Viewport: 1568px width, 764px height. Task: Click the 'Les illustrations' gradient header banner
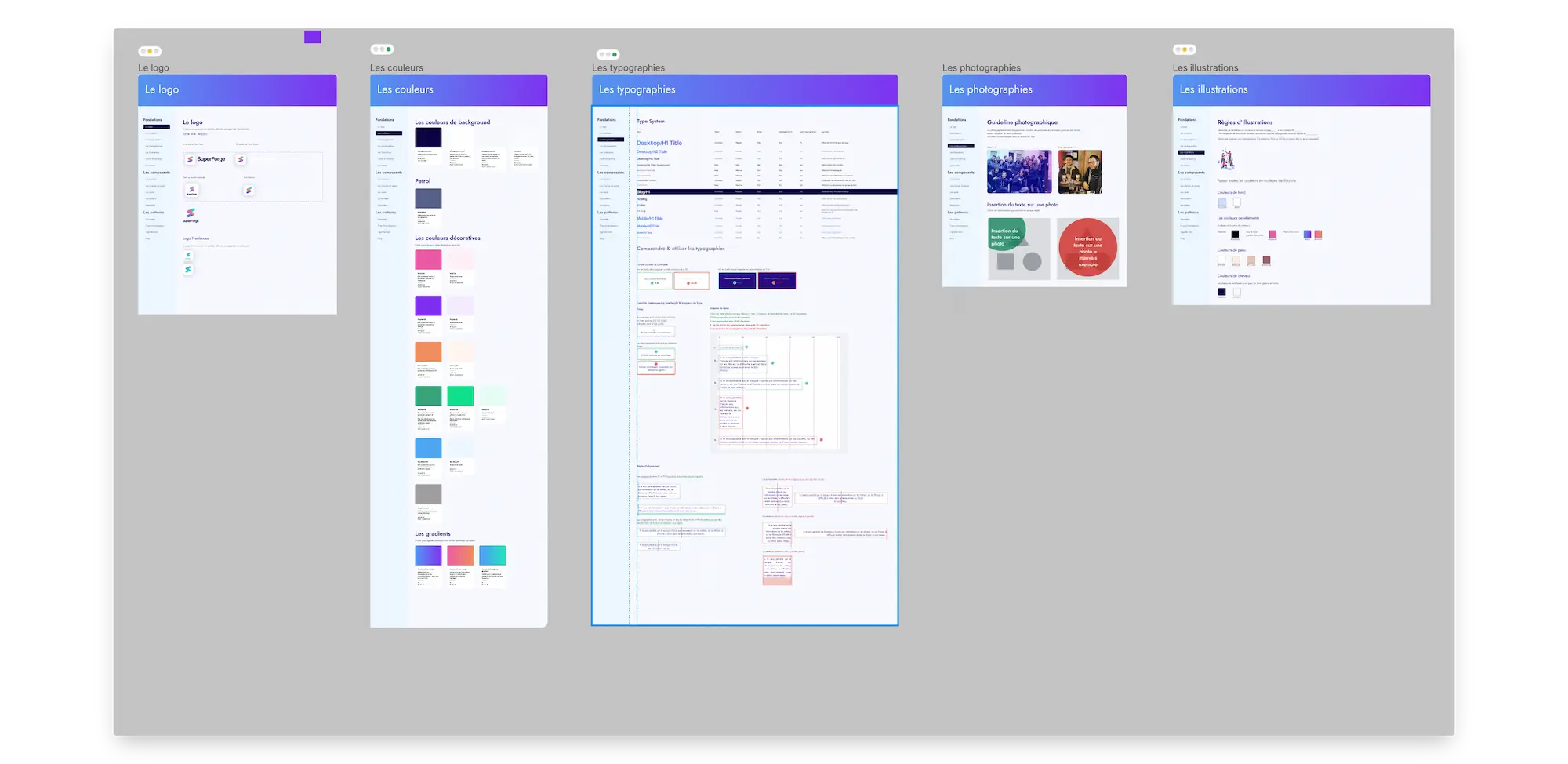(1301, 90)
